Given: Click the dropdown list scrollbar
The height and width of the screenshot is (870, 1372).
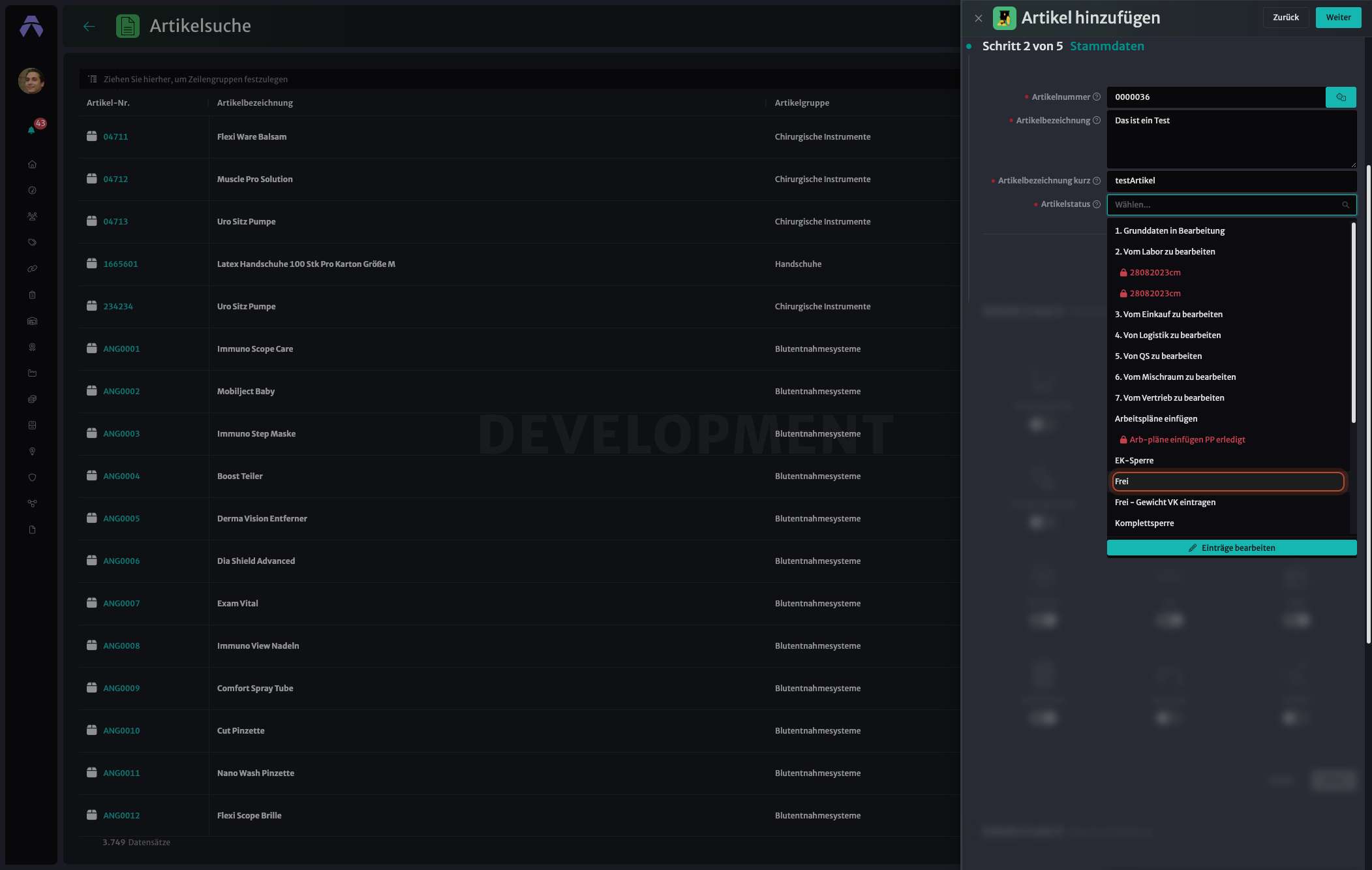Looking at the screenshot, I should coord(1353,322).
